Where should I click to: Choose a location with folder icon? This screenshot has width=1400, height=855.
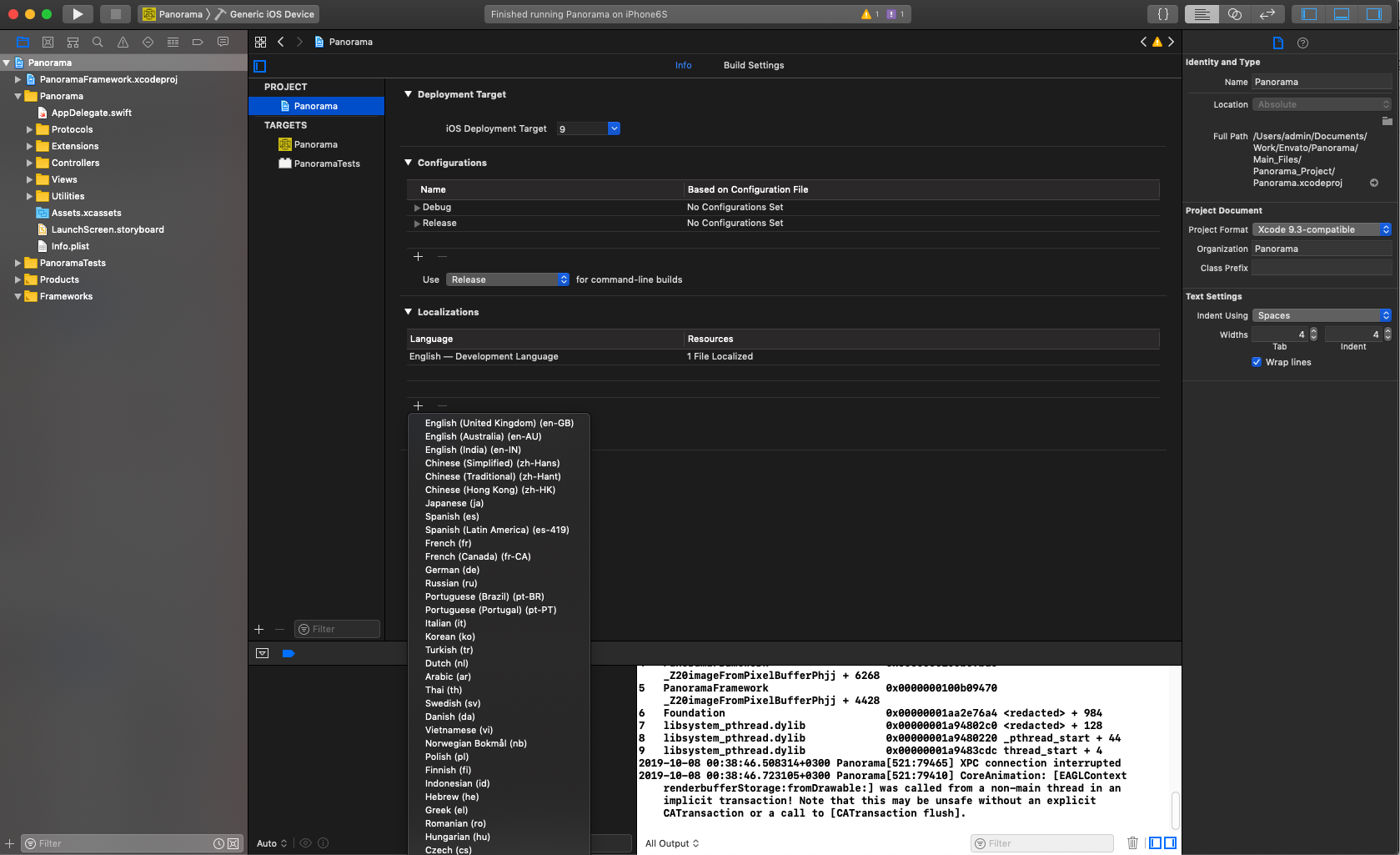pos(1387,121)
